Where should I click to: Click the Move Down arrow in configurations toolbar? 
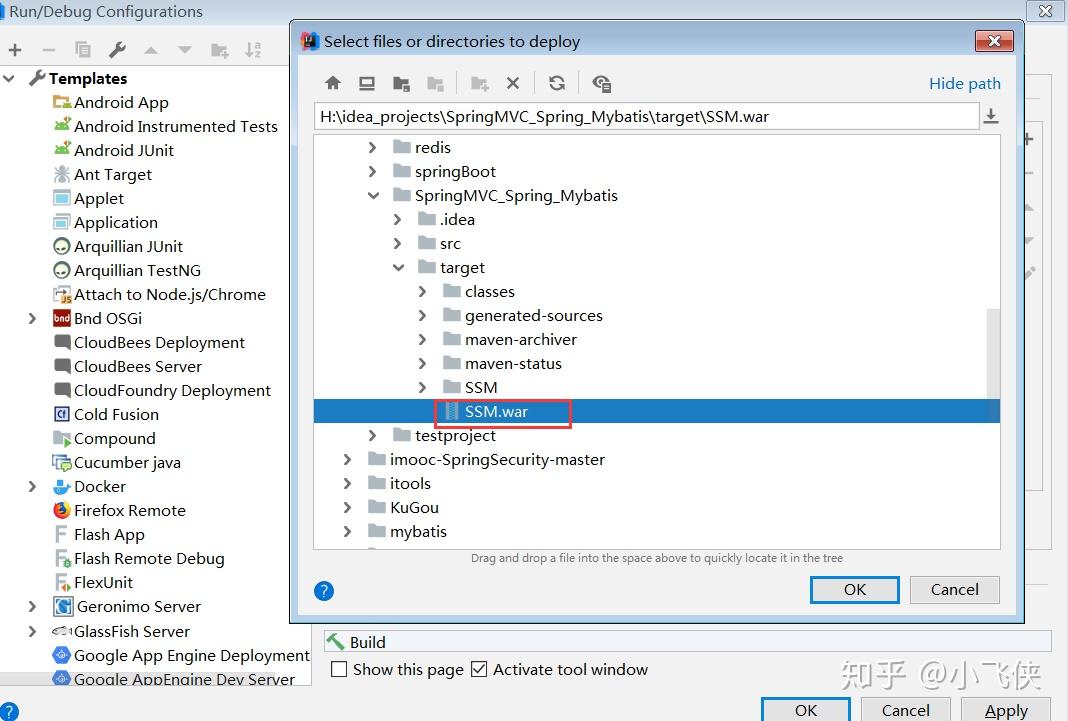[185, 50]
